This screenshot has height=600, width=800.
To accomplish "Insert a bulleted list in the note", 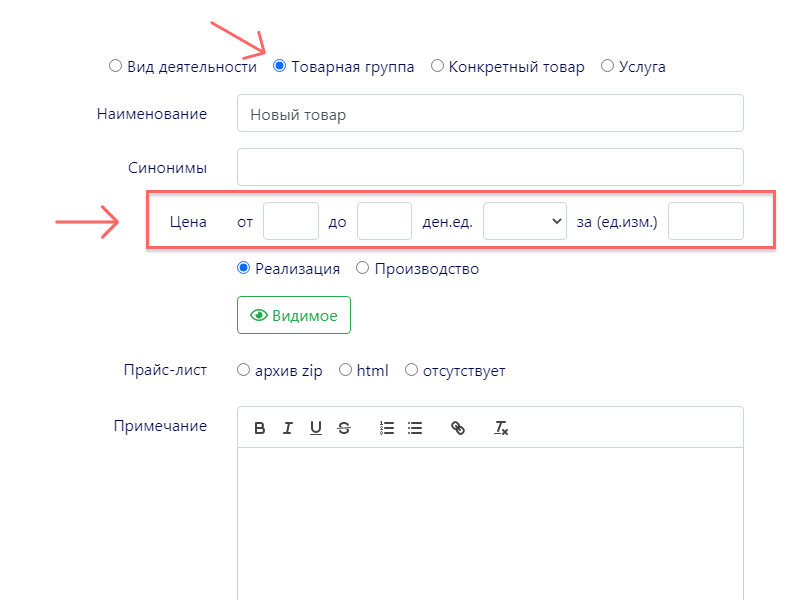I will point(415,428).
